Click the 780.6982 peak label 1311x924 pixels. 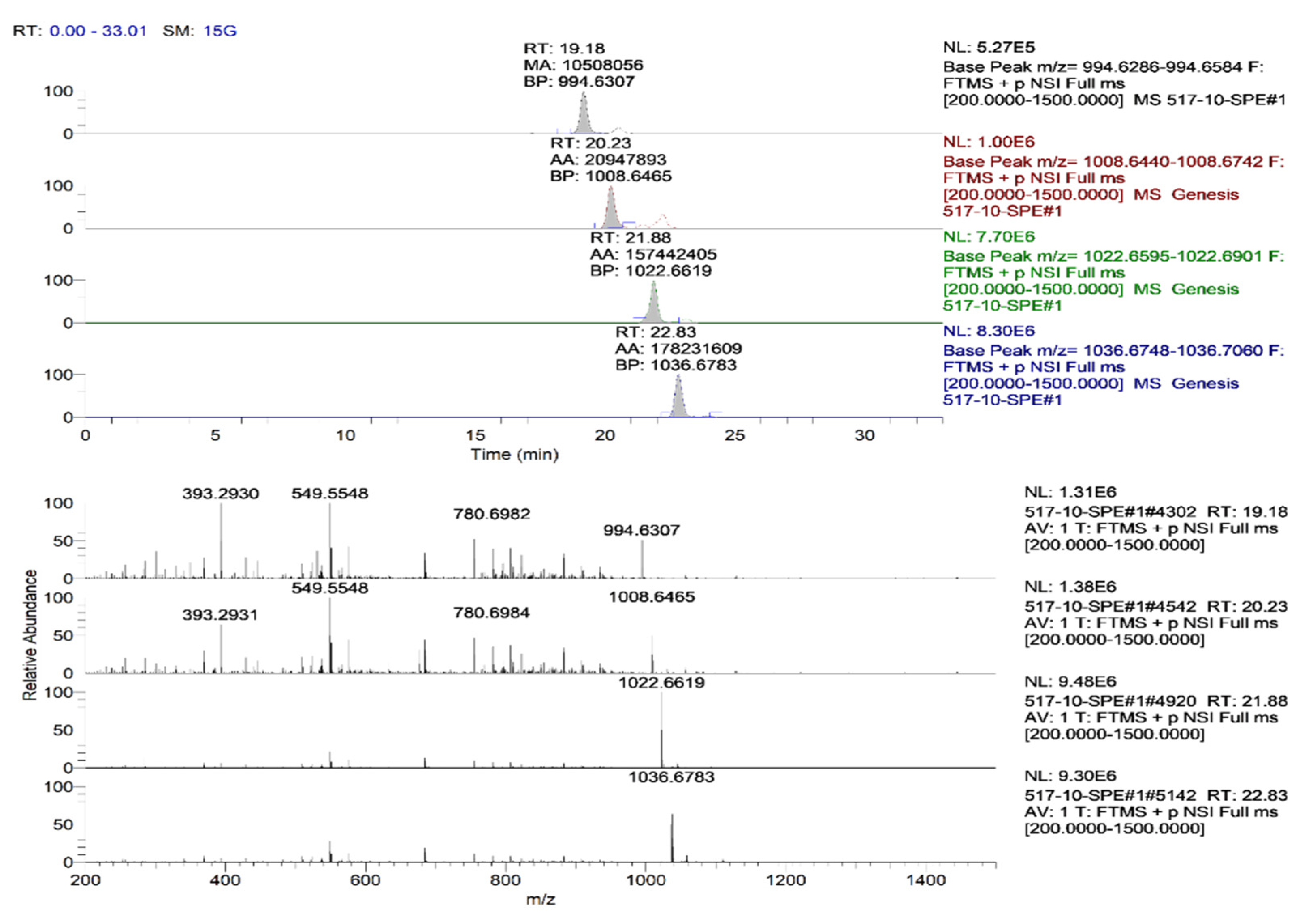tap(492, 514)
